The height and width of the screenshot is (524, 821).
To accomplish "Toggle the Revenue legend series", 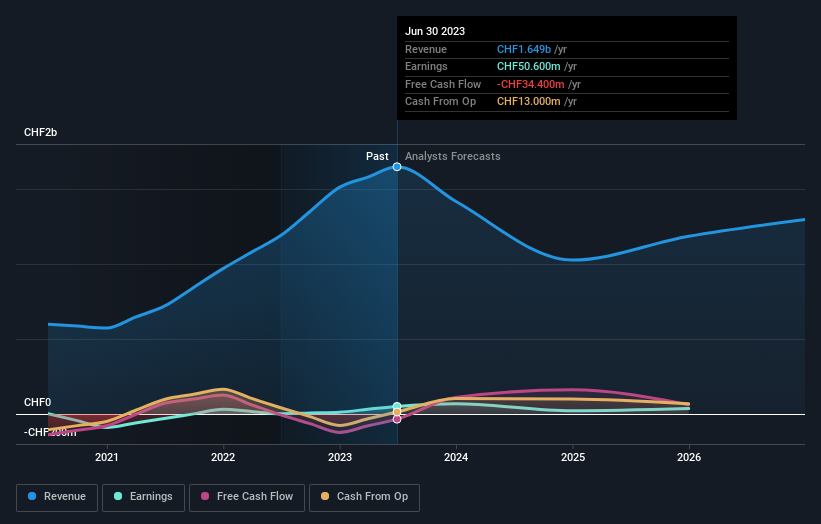I will (57, 497).
